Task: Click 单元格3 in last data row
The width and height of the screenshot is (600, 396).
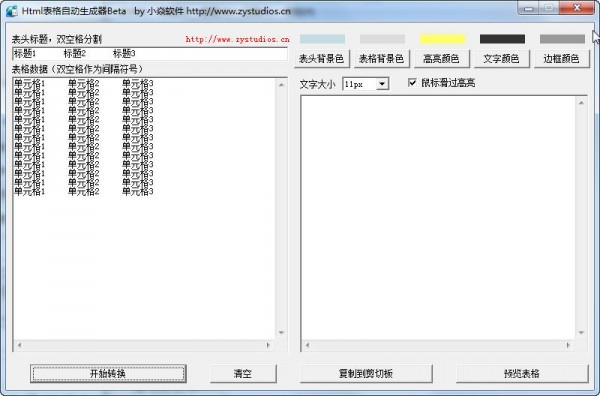Action: coord(138,191)
